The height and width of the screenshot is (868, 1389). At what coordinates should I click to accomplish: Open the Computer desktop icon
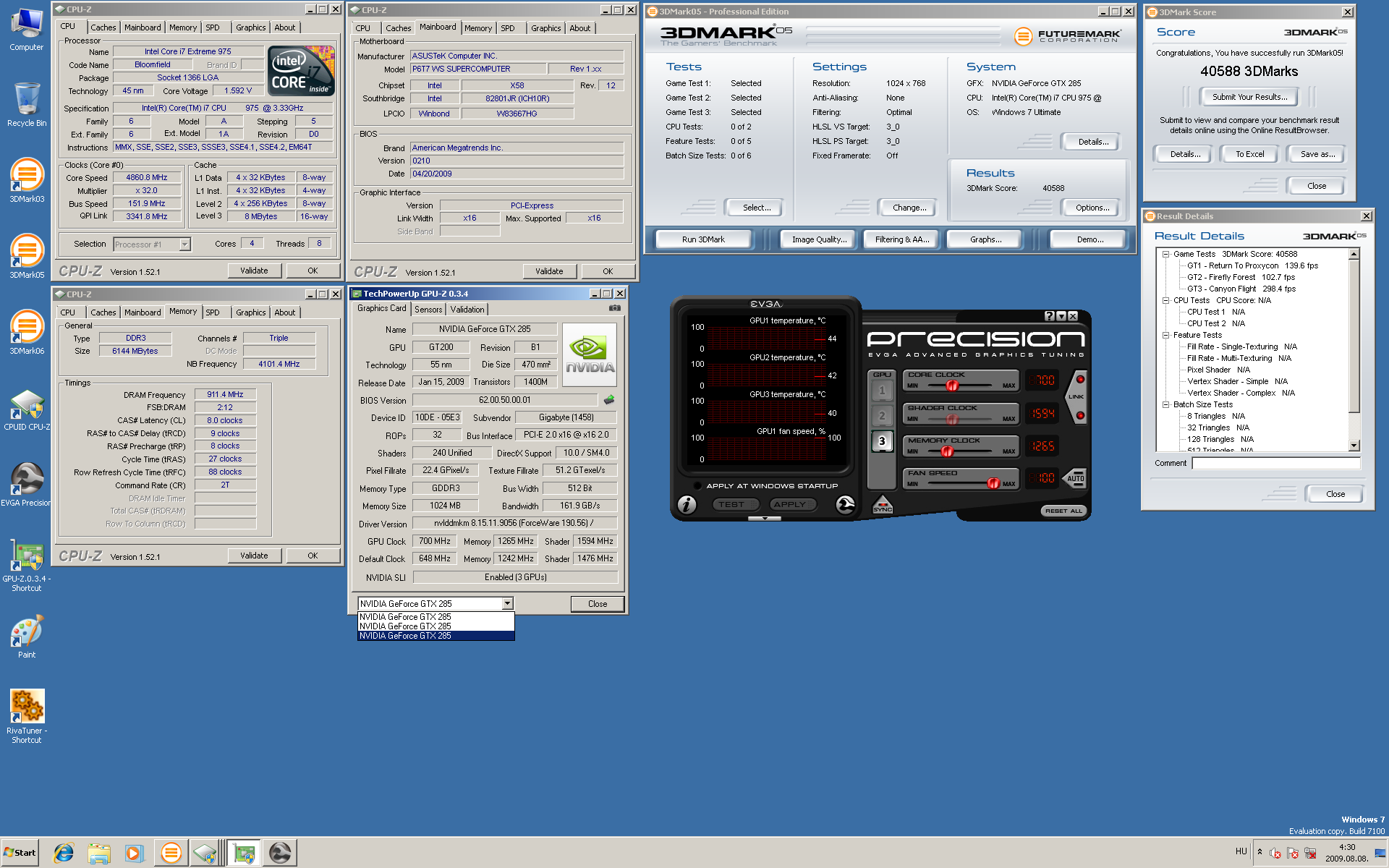coord(27,30)
